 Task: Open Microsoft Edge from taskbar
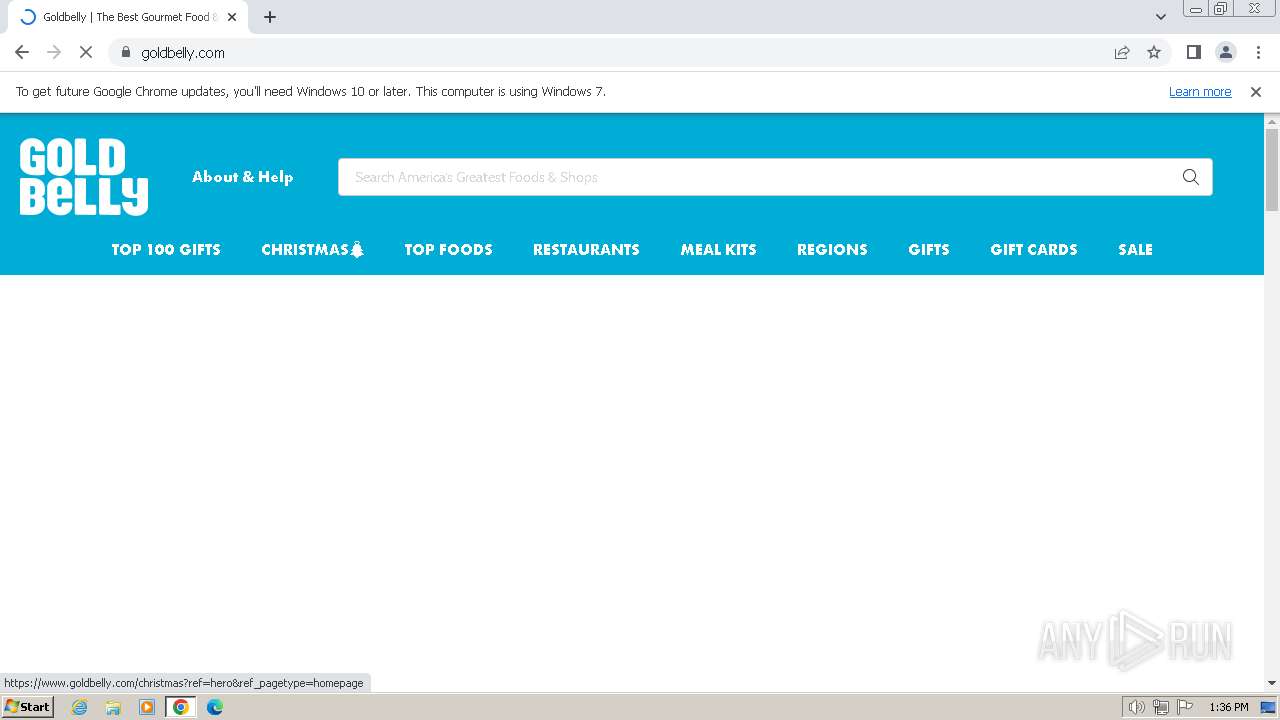[x=215, y=707]
